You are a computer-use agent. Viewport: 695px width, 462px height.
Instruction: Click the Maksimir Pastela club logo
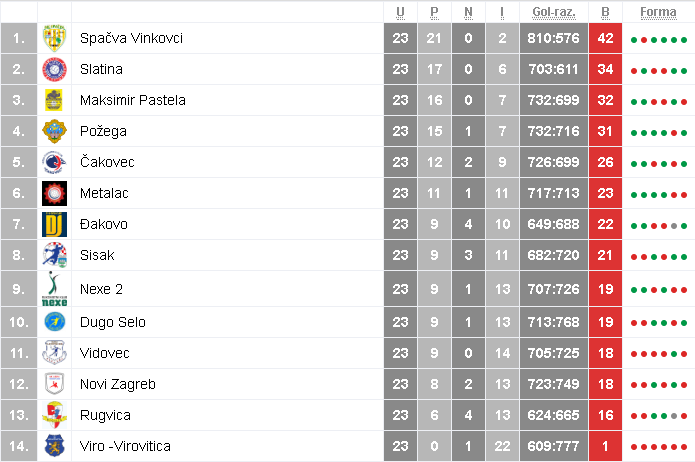coord(53,101)
